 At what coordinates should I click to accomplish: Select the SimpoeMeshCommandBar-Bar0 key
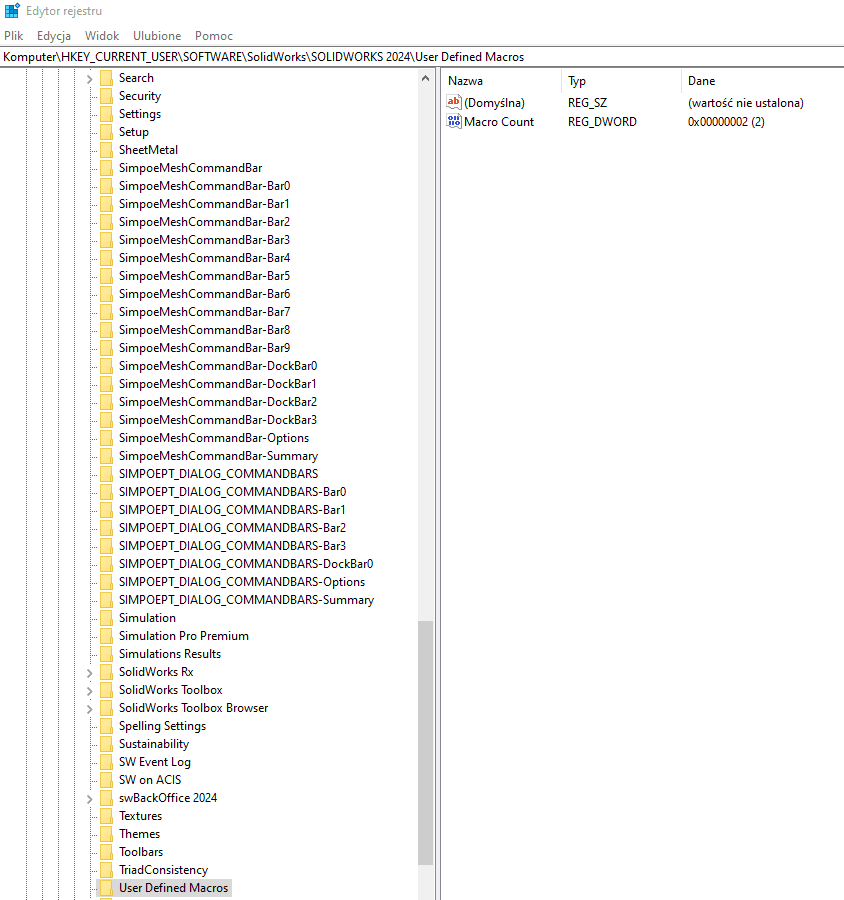(204, 186)
